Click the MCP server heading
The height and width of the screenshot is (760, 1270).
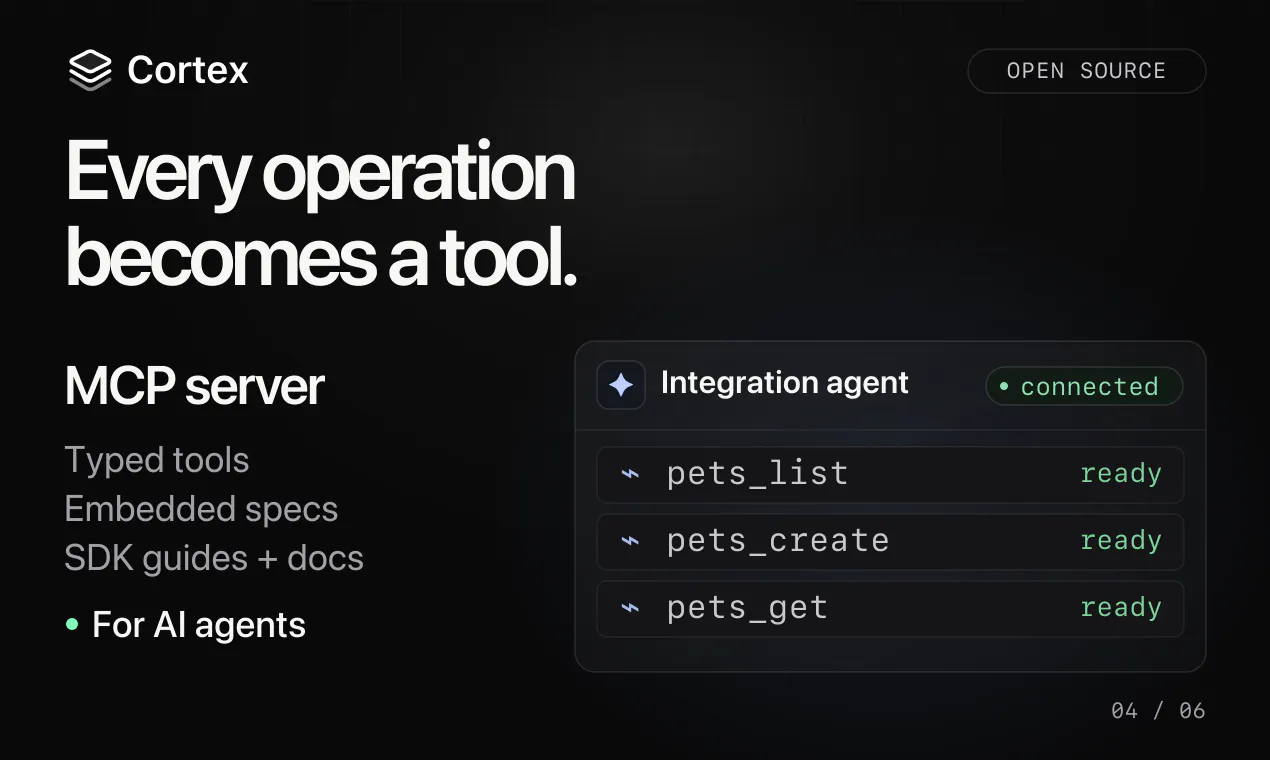[195, 386]
